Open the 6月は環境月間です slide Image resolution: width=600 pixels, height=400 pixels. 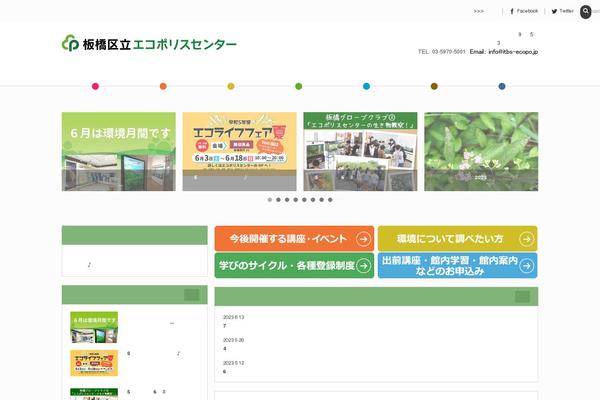coord(119,152)
